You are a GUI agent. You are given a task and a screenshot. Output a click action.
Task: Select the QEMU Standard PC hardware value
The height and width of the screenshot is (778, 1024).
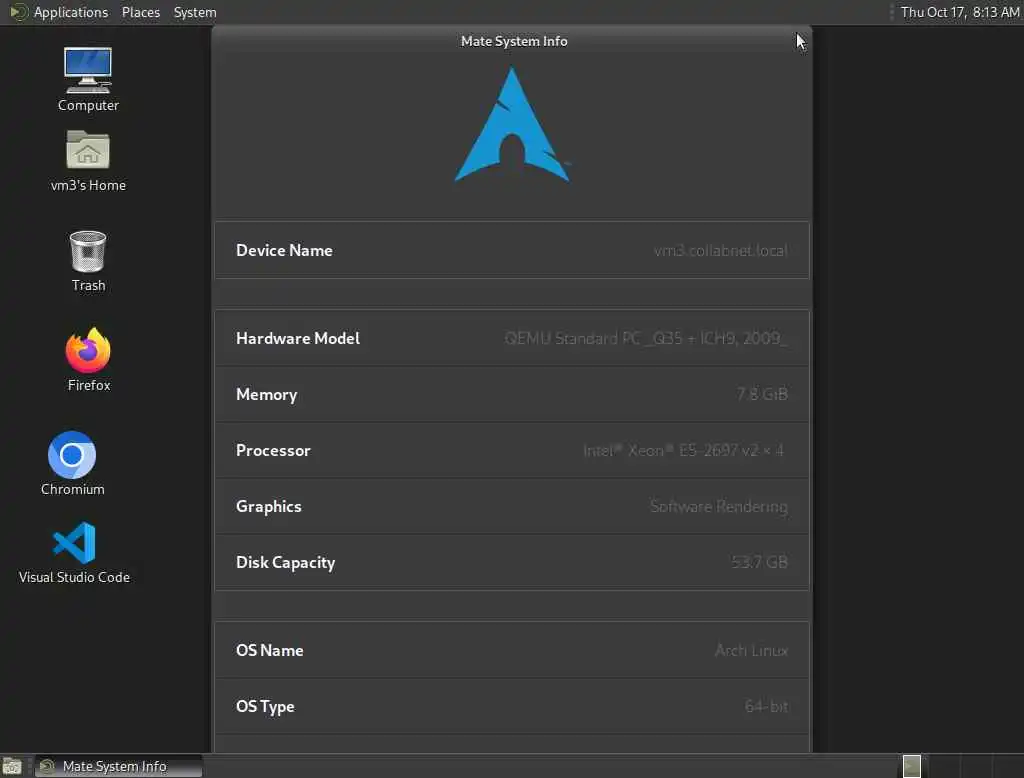[x=645, y=338]
